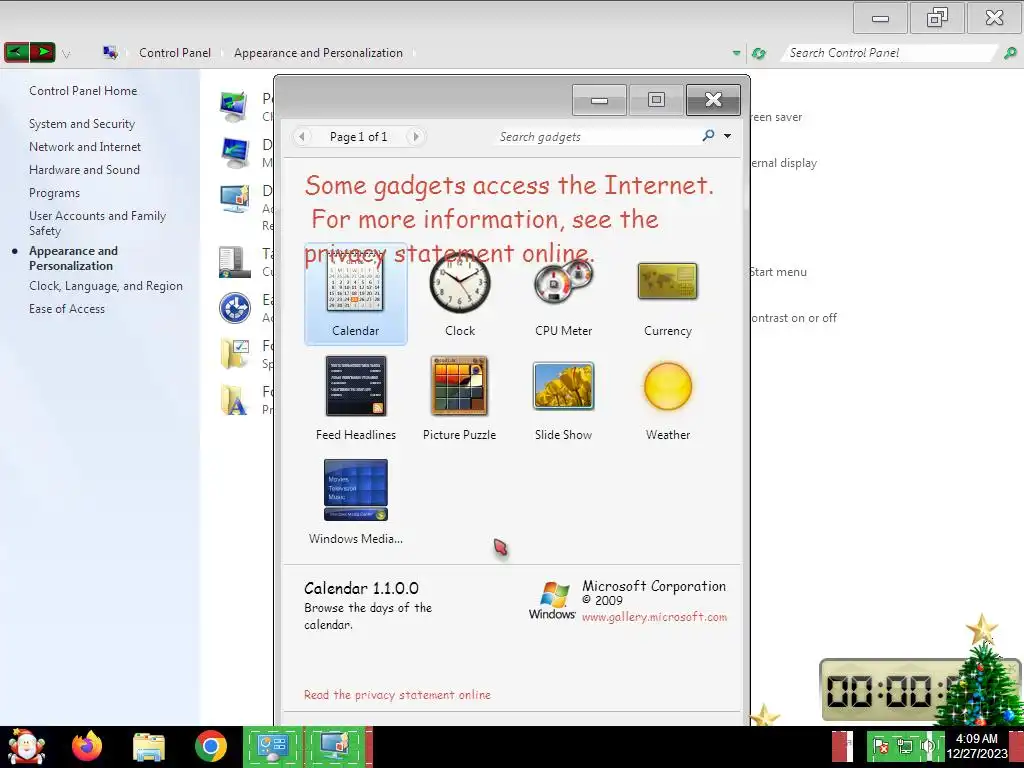
Task: Open search gadgets dropdown arrow
Action: [x=728, y=136]
